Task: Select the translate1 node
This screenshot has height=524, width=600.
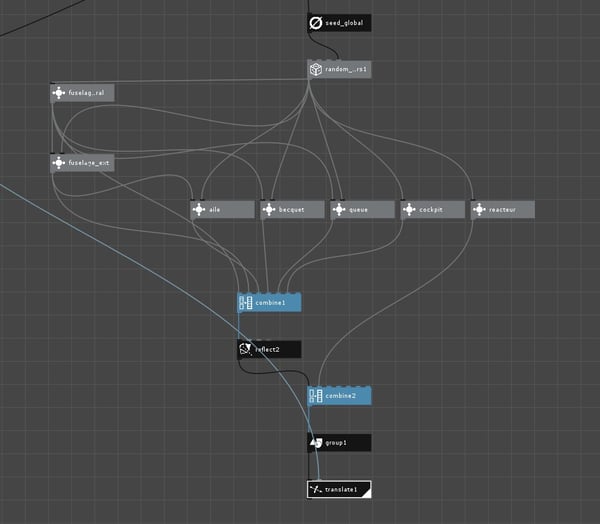Action: [x=339, y=490]
